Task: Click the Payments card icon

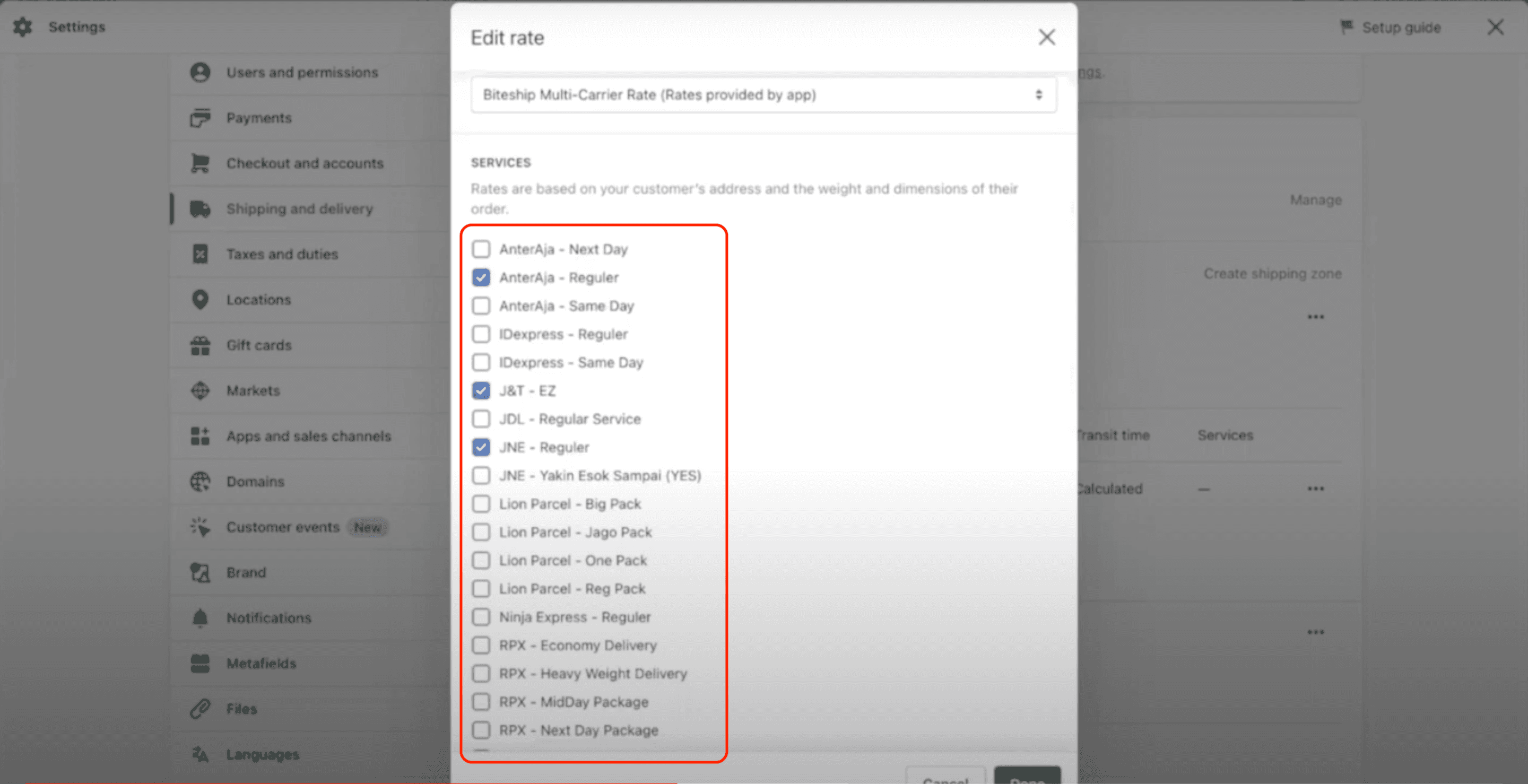Action: pyautogui.click(x=201, y=118)
